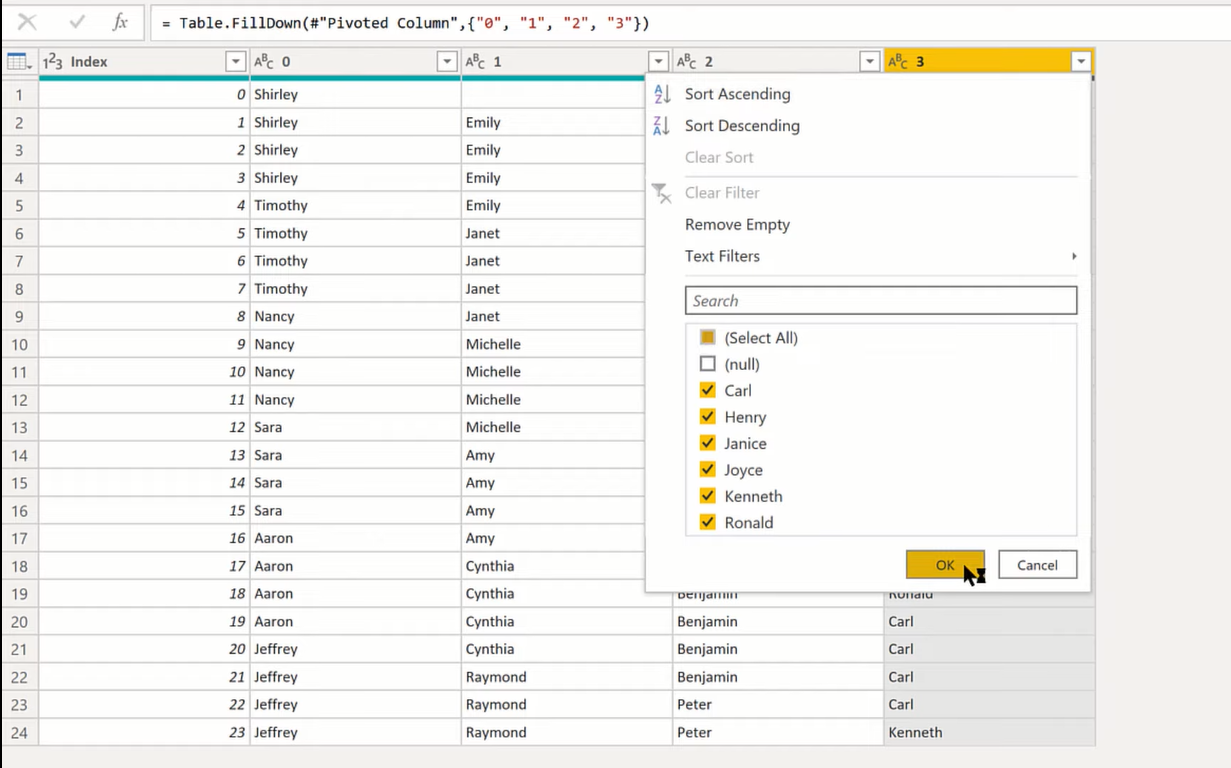Uncheck the Kenneth checkbox
Image resolution: width=1231 pixels, height=768 pixels.
click(708, 496)
